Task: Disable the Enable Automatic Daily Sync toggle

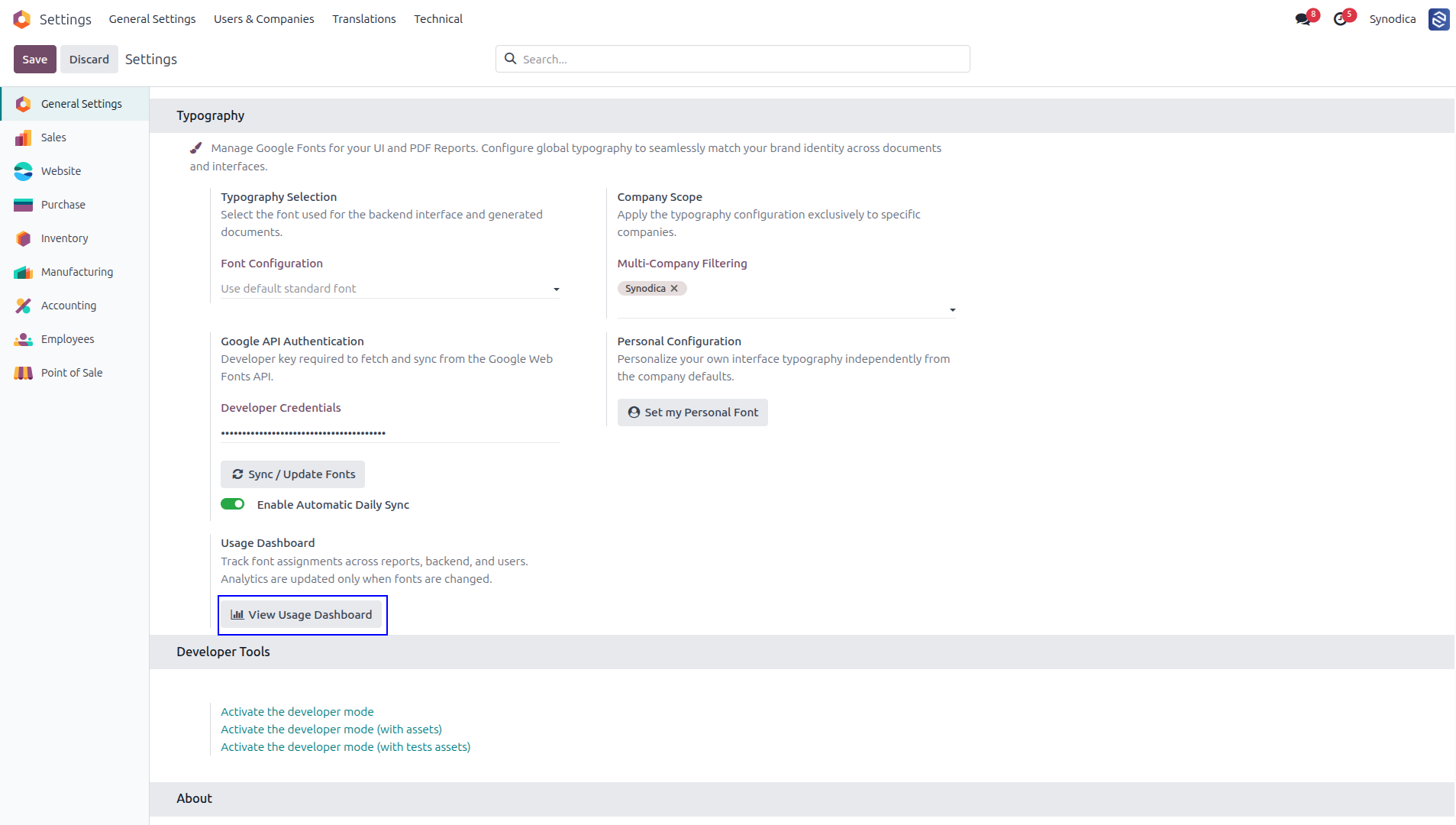Action: (x=232, y=504)
